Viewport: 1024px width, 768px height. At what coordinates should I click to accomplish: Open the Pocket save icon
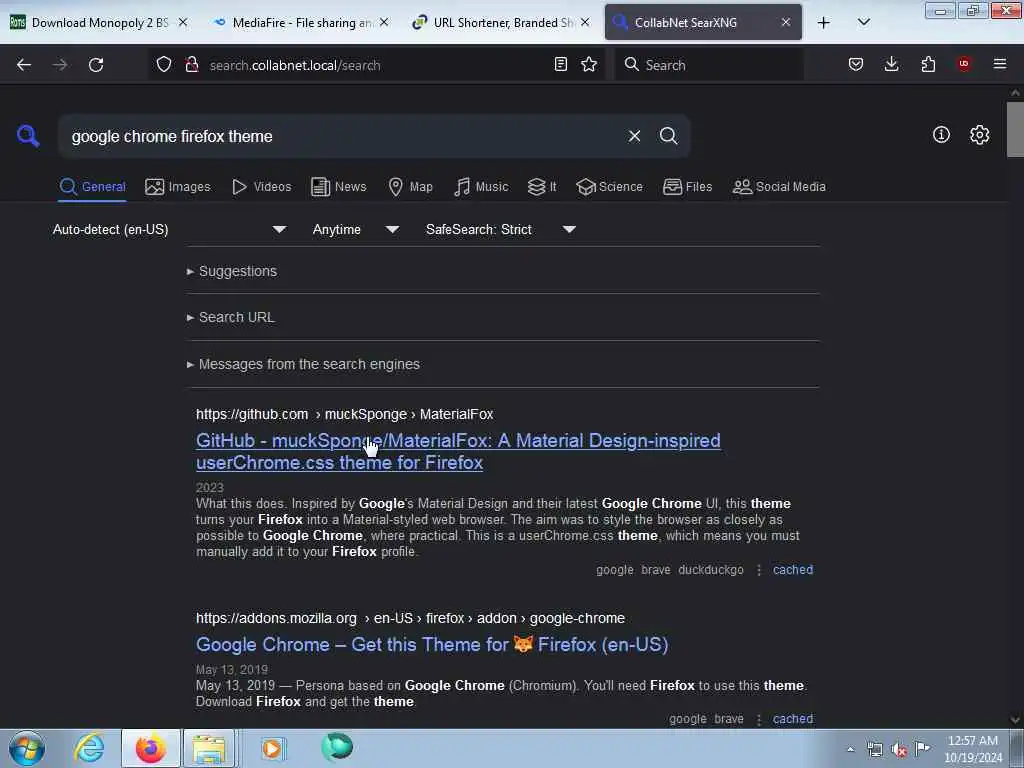coord(856,64)
